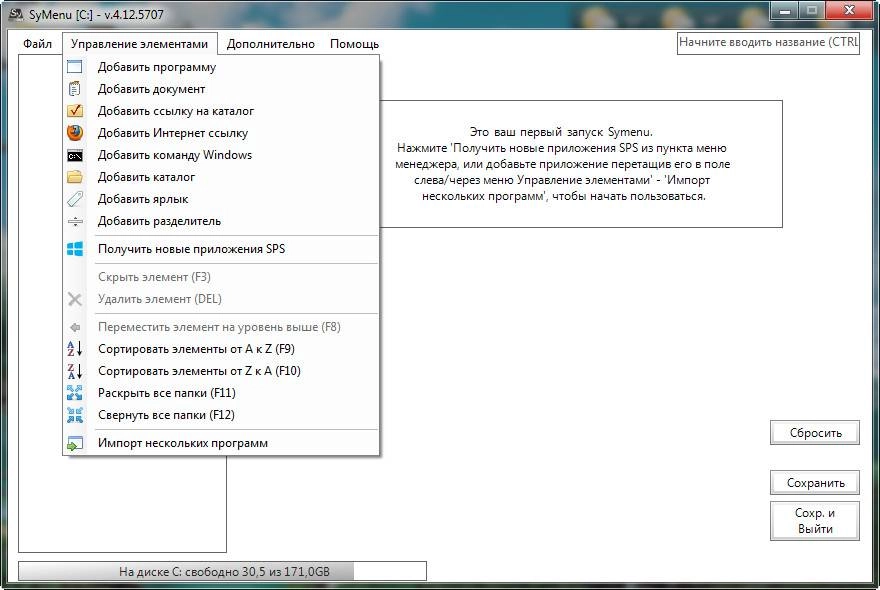Image resolution: width=880 pixels, height=590 pixels.
Task: Select Получить новые приложения SPS
Action: click(x=221, y=249)
